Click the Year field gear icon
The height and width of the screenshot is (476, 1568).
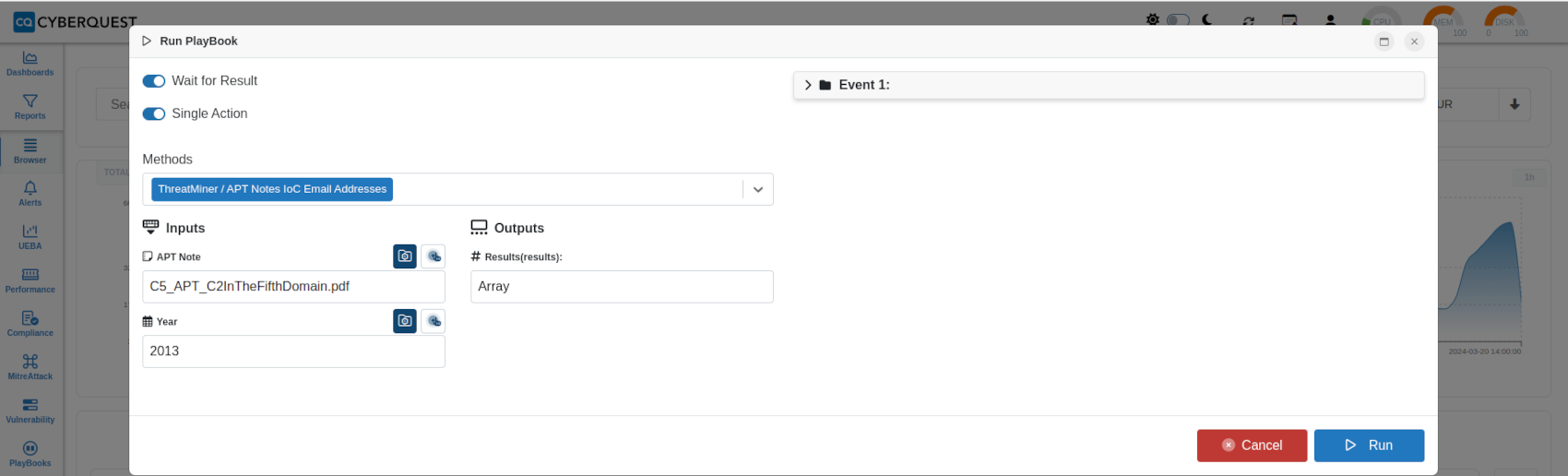[434, 321]
